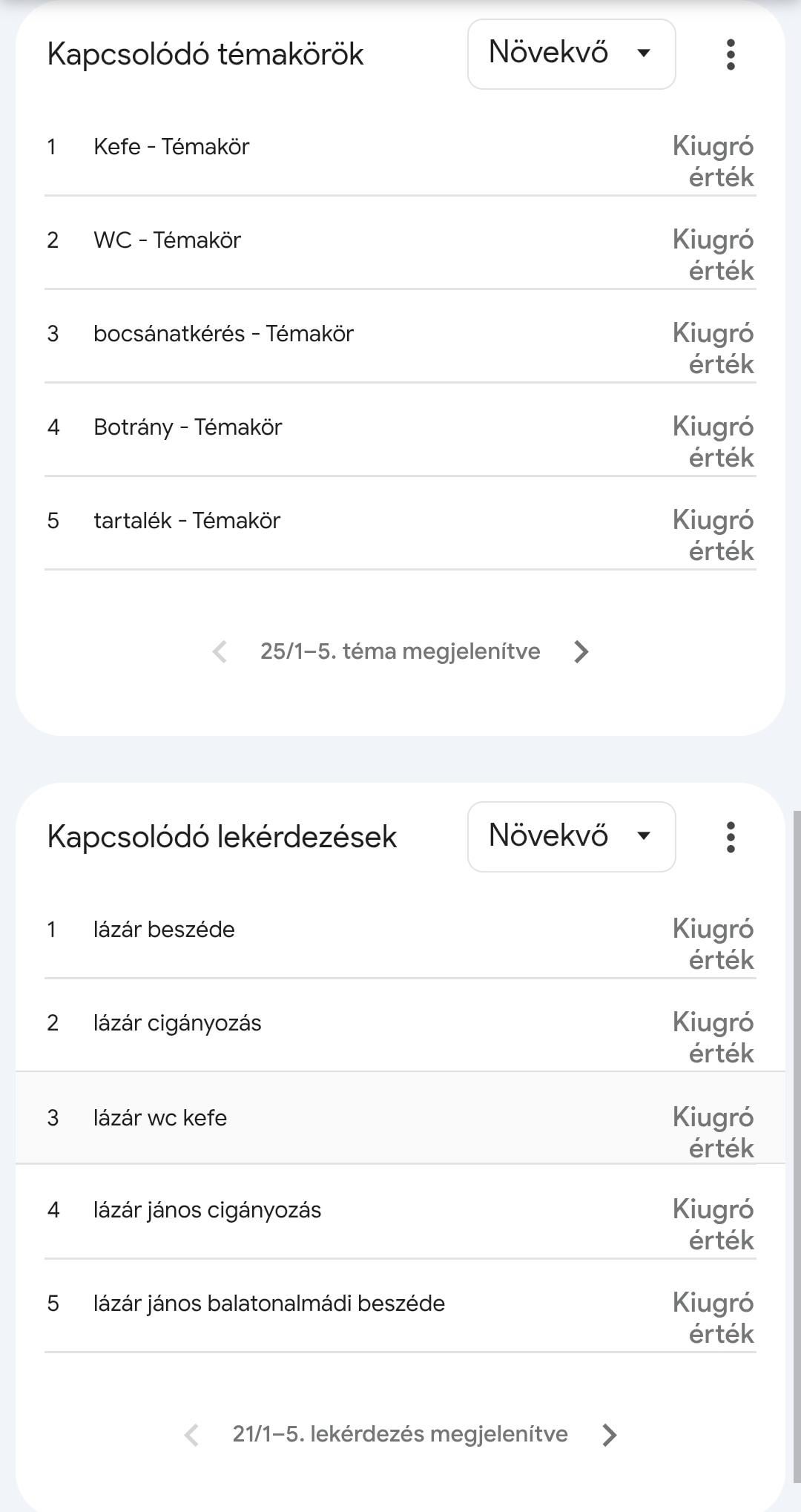
Task: Open the Botrány - Témakör topic
Action: 188,427
